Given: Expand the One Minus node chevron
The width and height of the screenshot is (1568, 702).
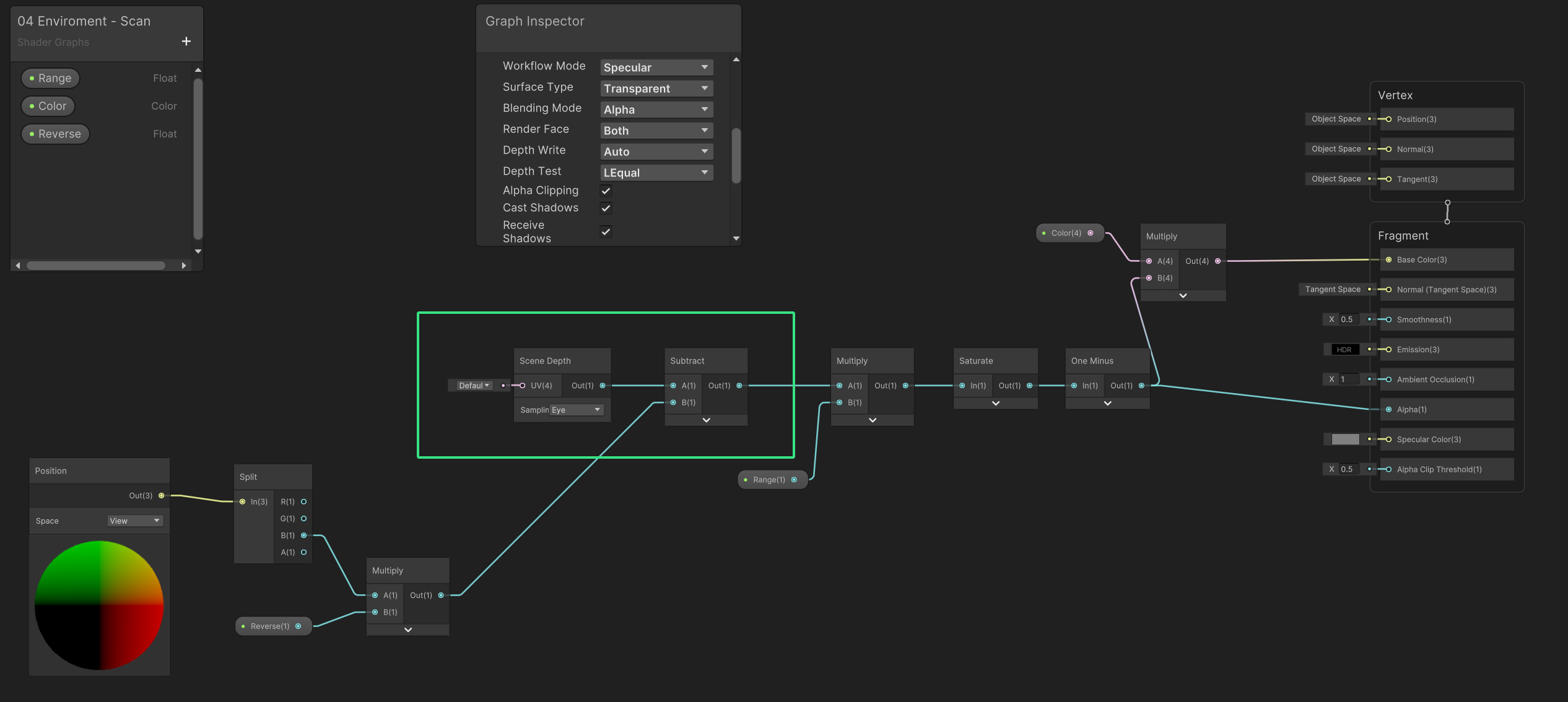Looking at the screenshot, I should (x=1107, y=403).
